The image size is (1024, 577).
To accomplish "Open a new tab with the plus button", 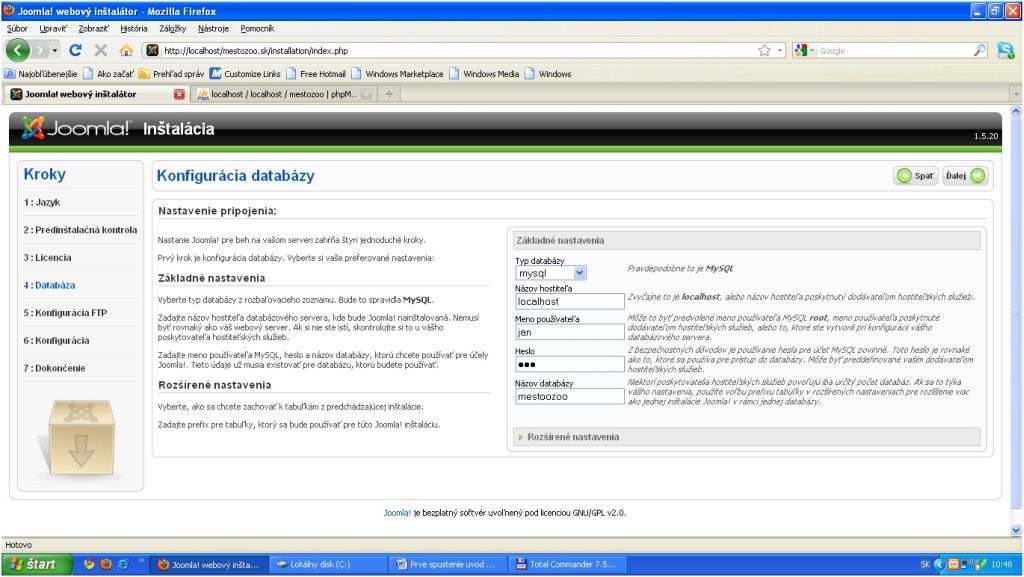I will 389,94.
